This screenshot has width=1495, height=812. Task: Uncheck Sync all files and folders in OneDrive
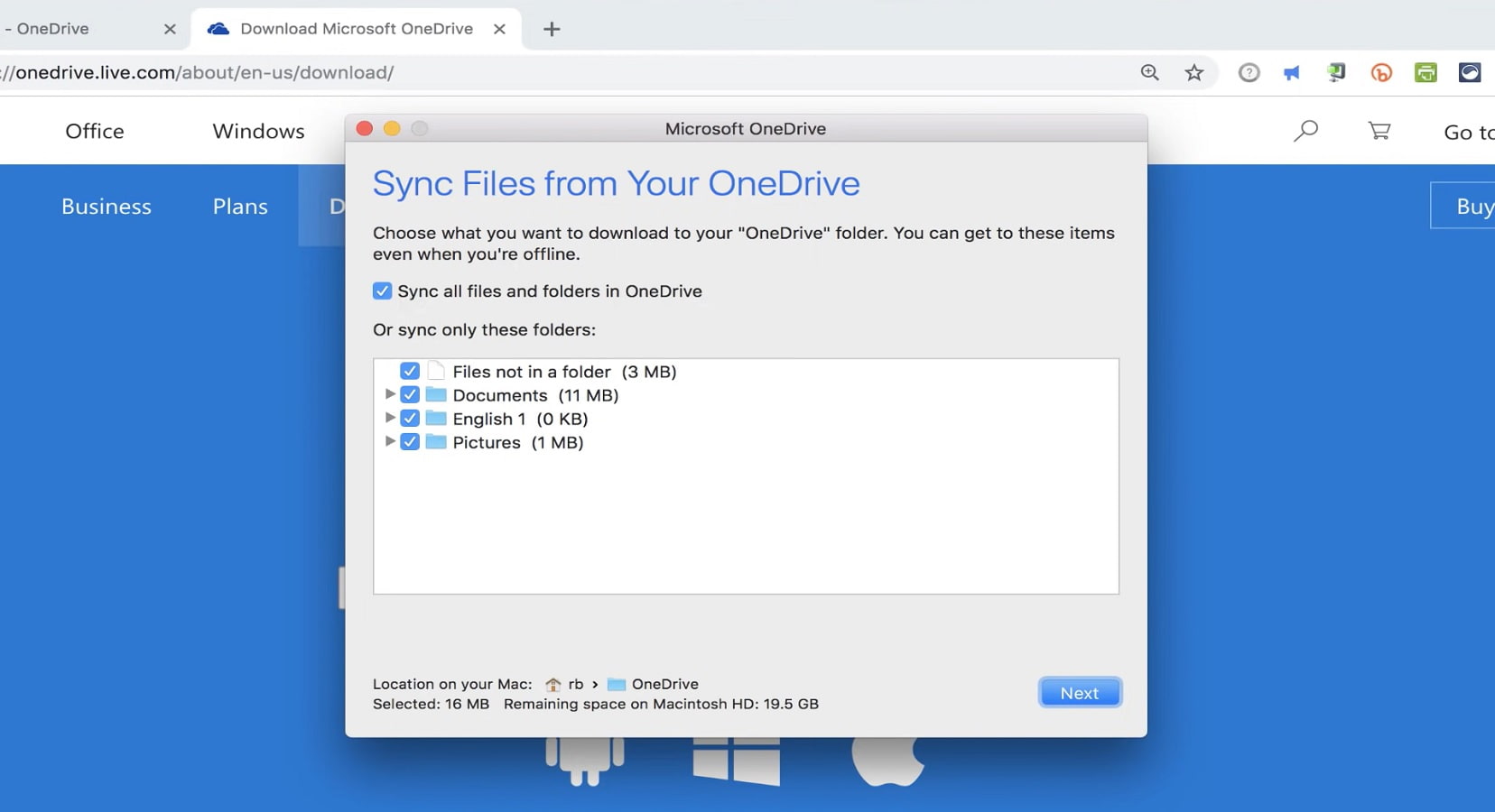pyautogui.click(x=382, y=291)
